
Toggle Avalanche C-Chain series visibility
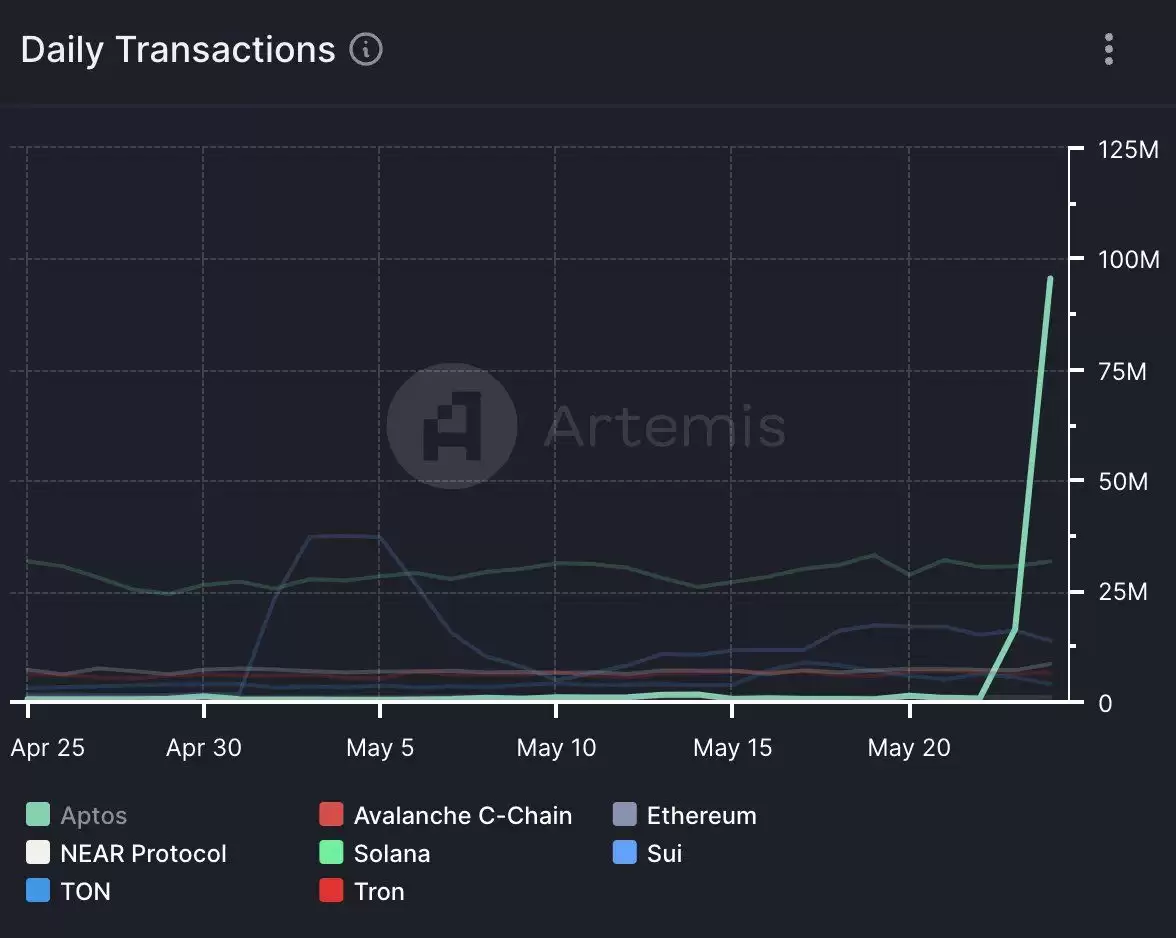pos(462,816)
